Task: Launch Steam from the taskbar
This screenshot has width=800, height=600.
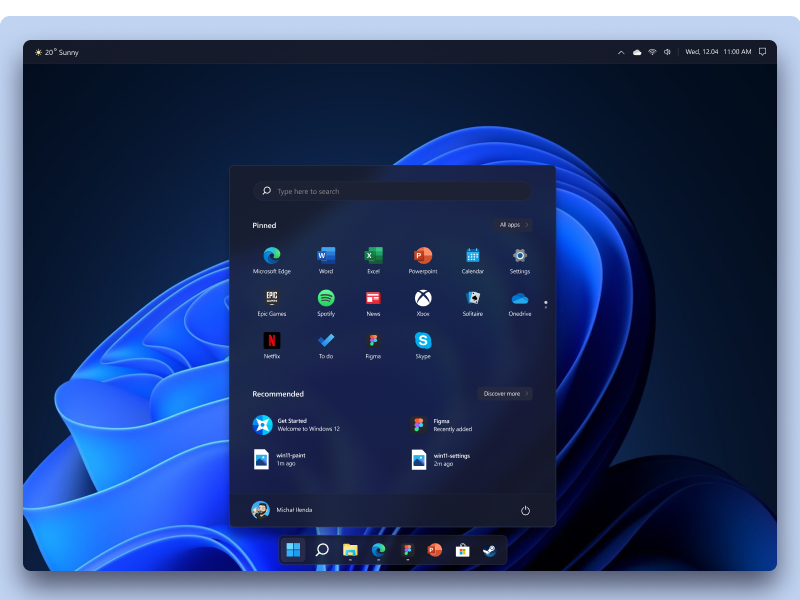Action: coord(489,550)
